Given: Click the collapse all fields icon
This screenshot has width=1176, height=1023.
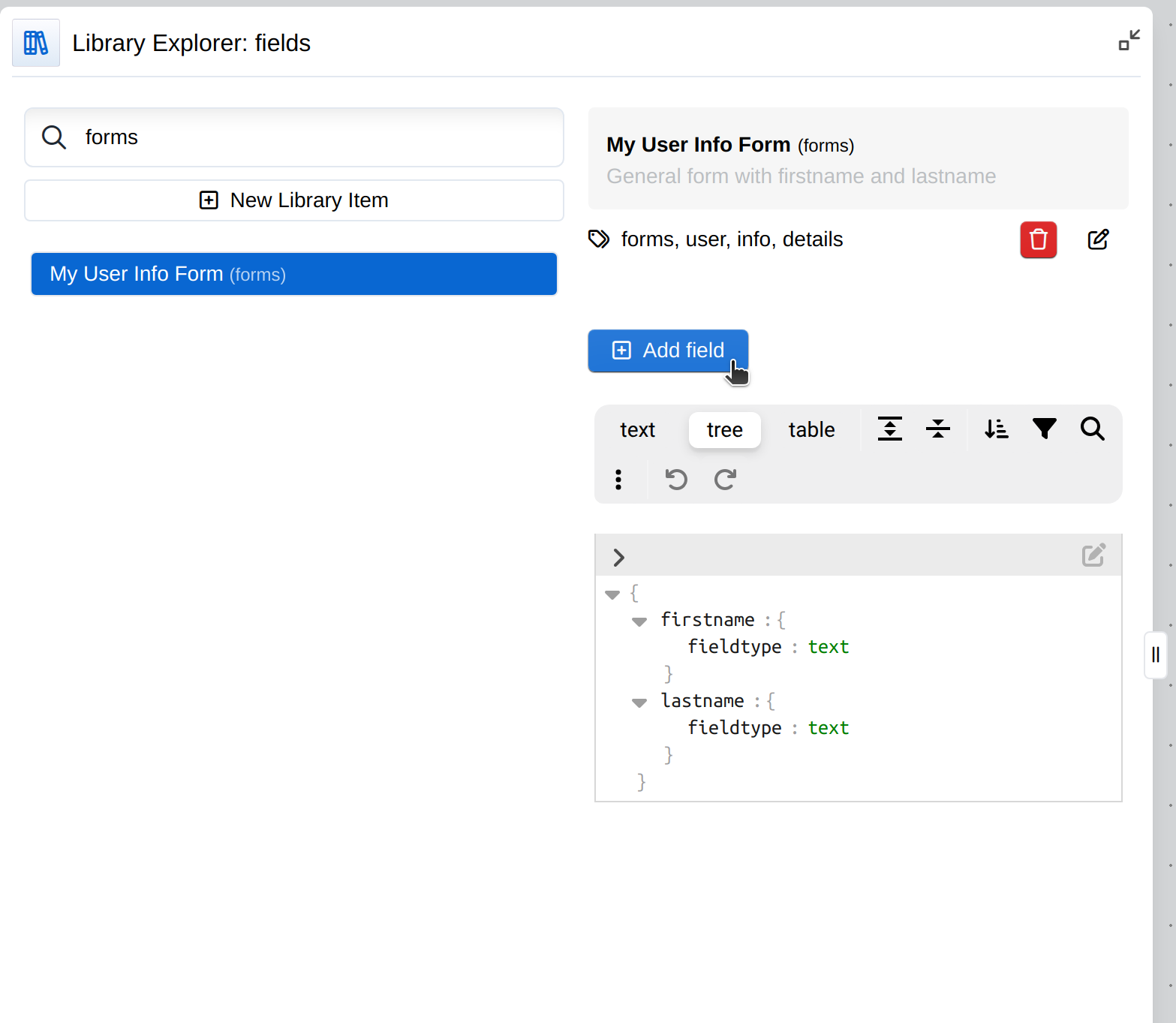Looking at the screenshot, I should click(937, 429).
